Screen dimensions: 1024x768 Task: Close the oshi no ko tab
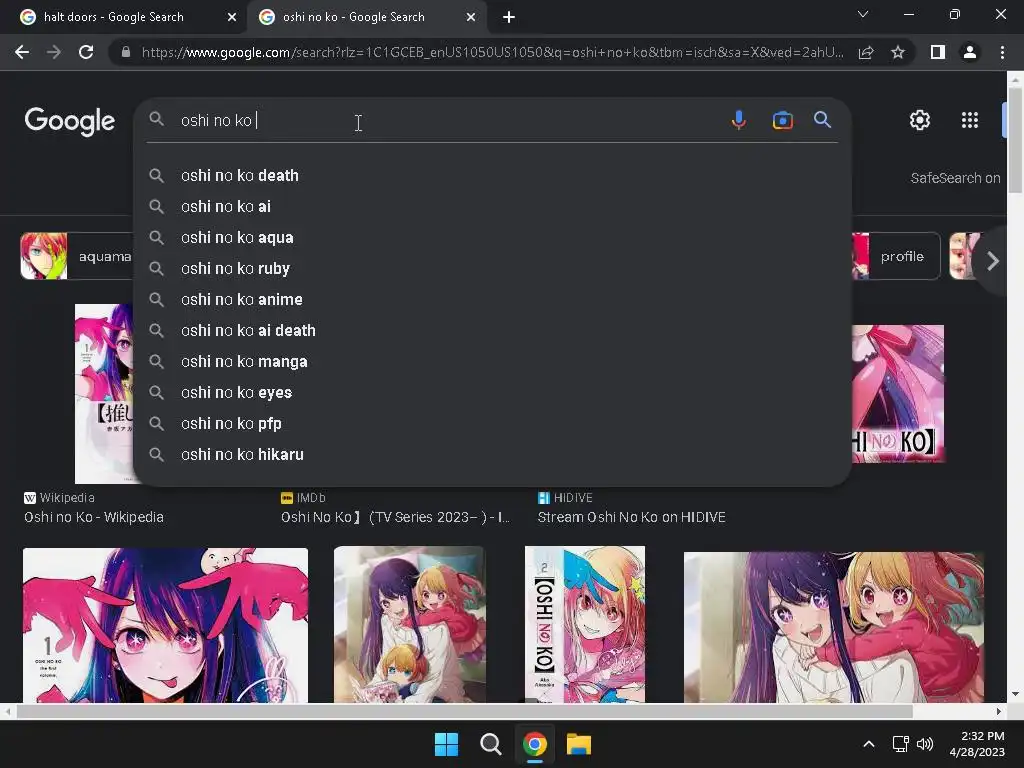471,17
